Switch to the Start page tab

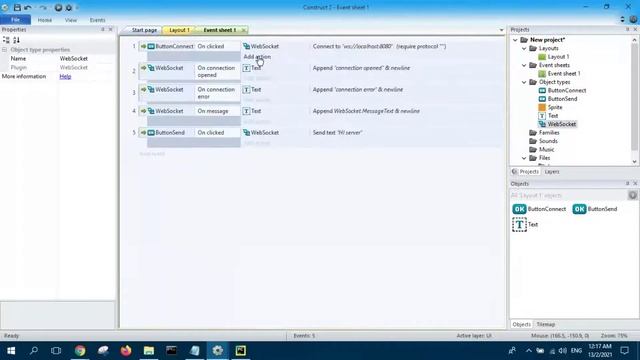click(x=144, y=30)
